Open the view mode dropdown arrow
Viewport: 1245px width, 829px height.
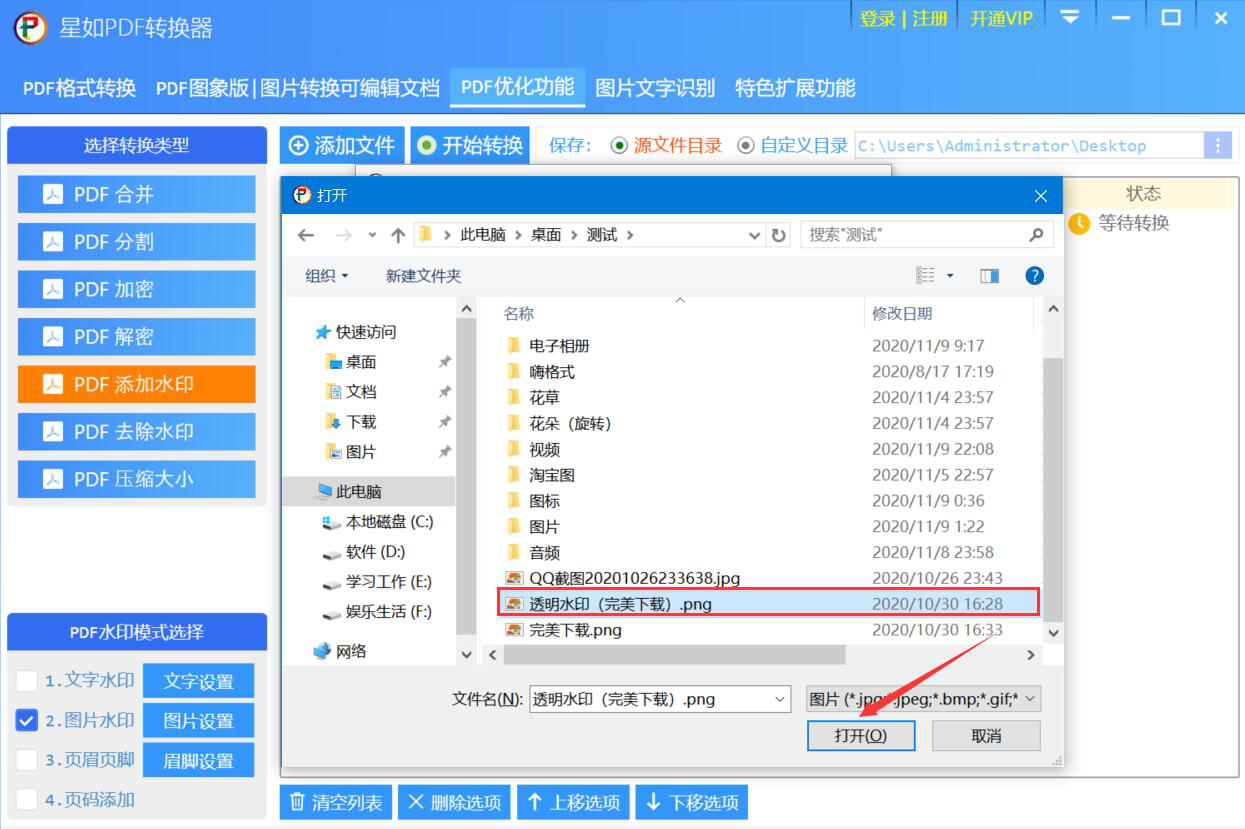pos(950,276)
